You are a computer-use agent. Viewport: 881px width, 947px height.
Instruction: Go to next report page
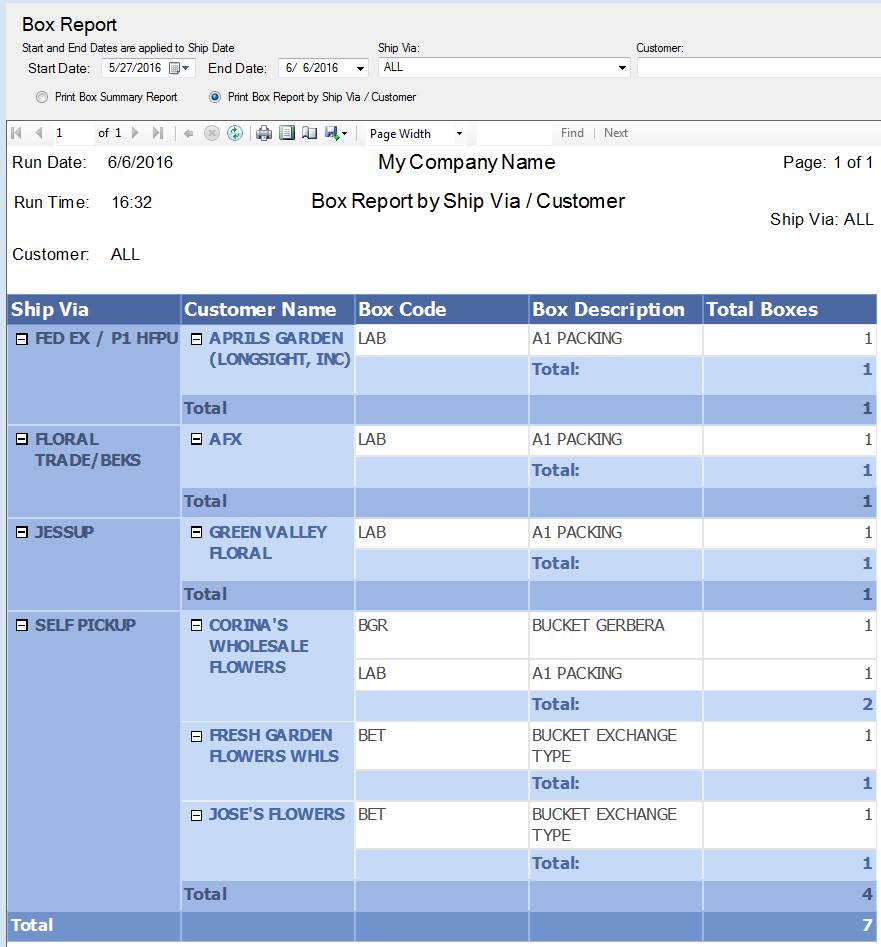135,133
